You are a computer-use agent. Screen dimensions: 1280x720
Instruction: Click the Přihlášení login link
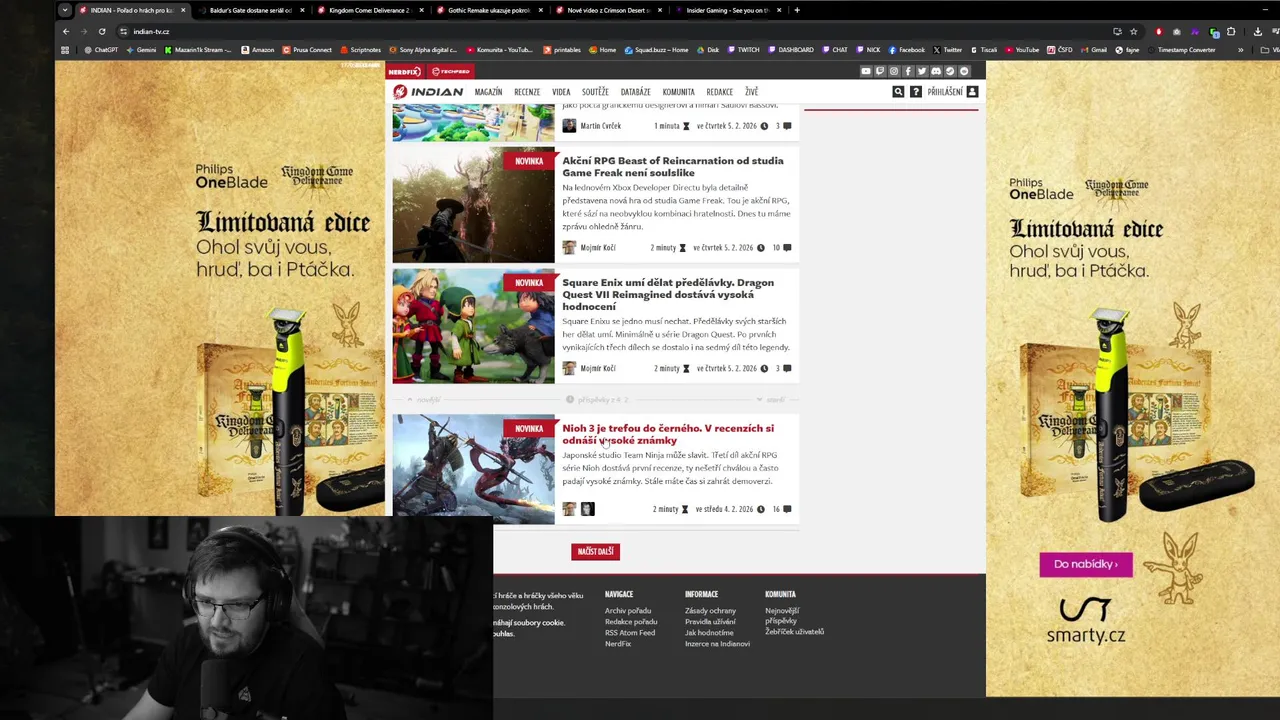click(x=945, y=92)
